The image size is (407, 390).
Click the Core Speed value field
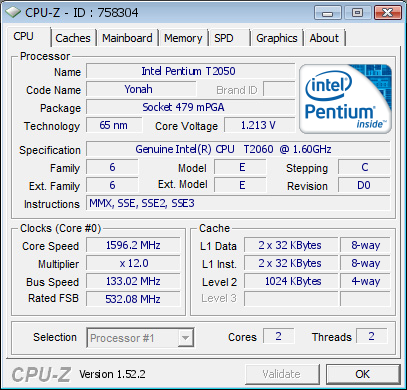[x=133, y=245]
